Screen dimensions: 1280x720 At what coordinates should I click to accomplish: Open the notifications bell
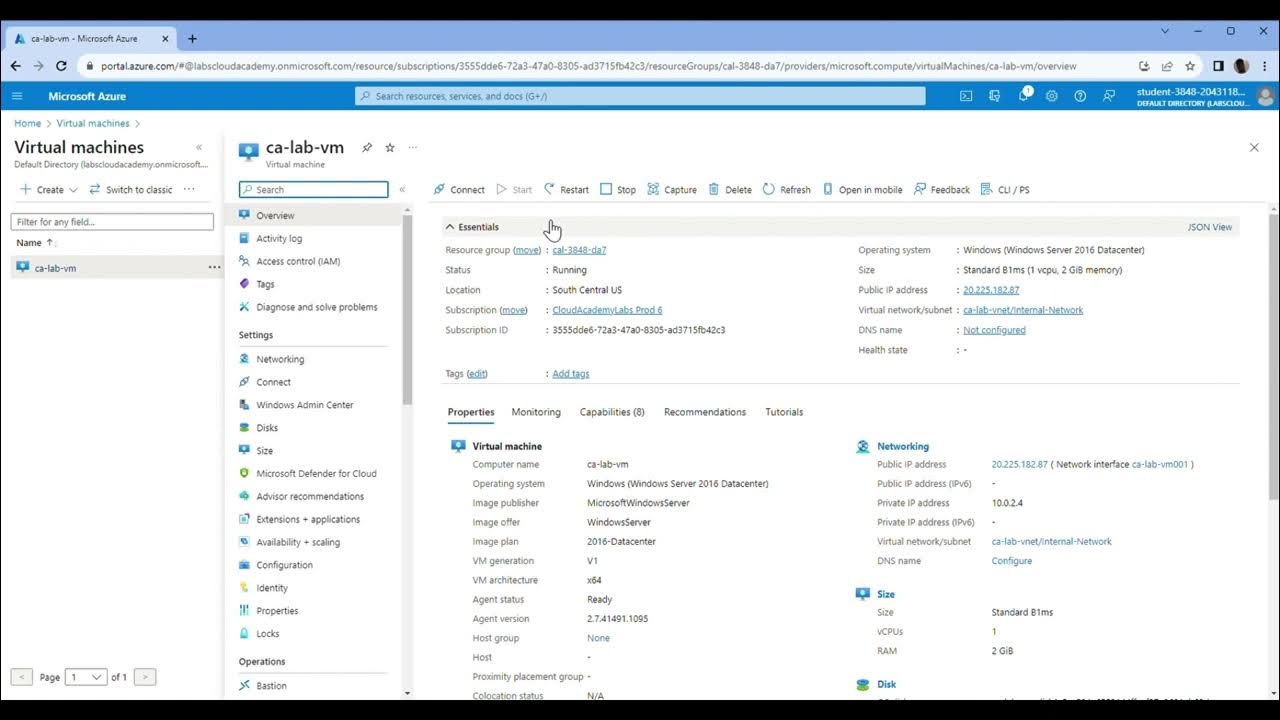coord(1024,95)
